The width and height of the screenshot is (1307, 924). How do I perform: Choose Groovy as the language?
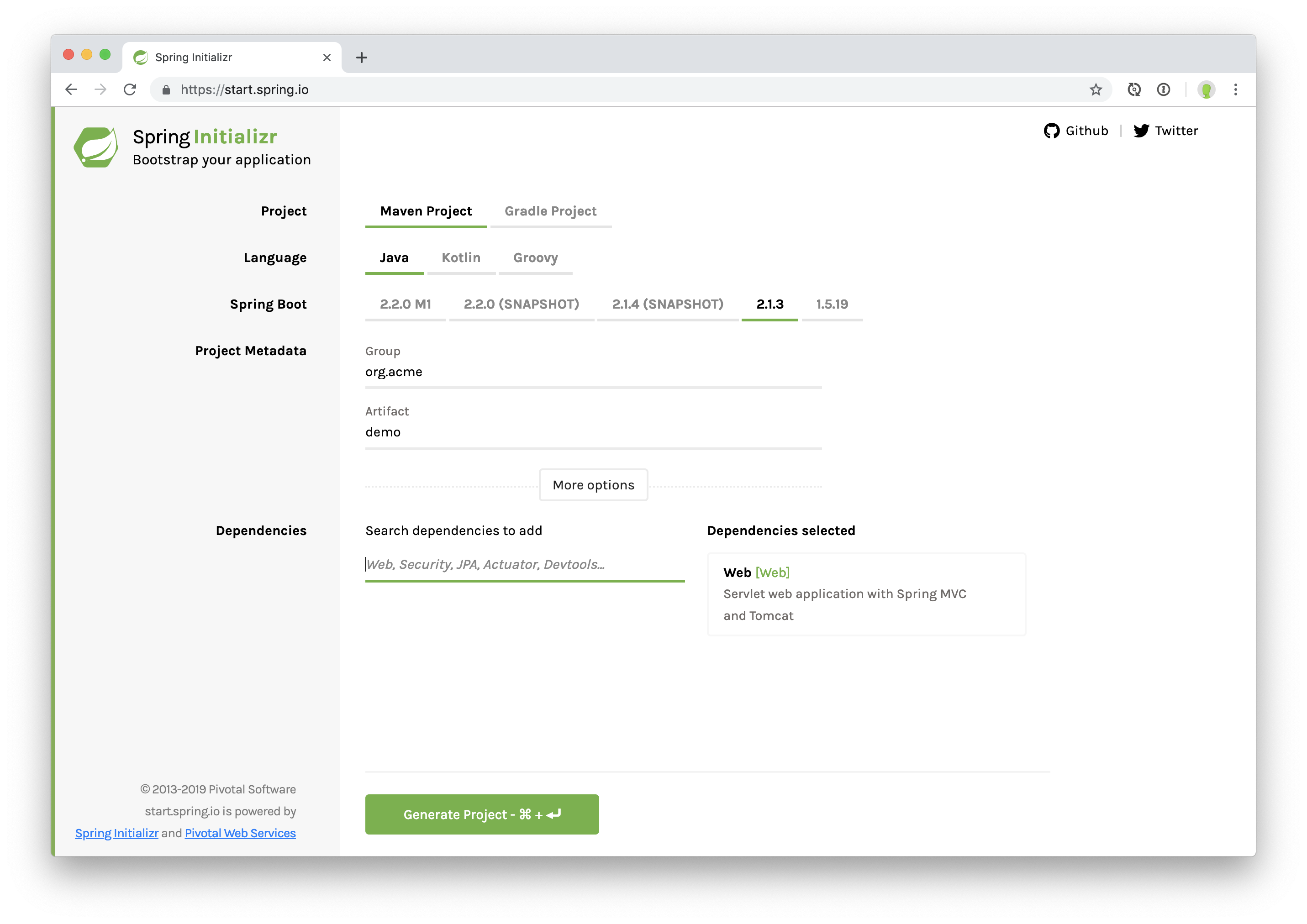click(x=536, y=258)
